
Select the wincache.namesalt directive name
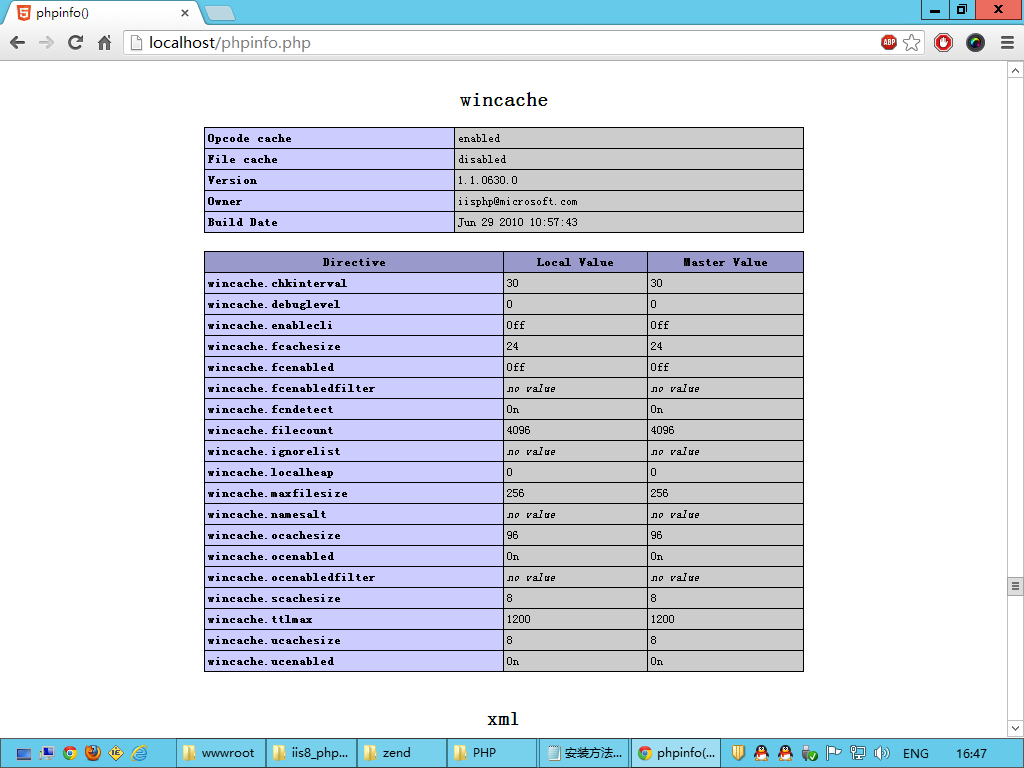[266, 515]
